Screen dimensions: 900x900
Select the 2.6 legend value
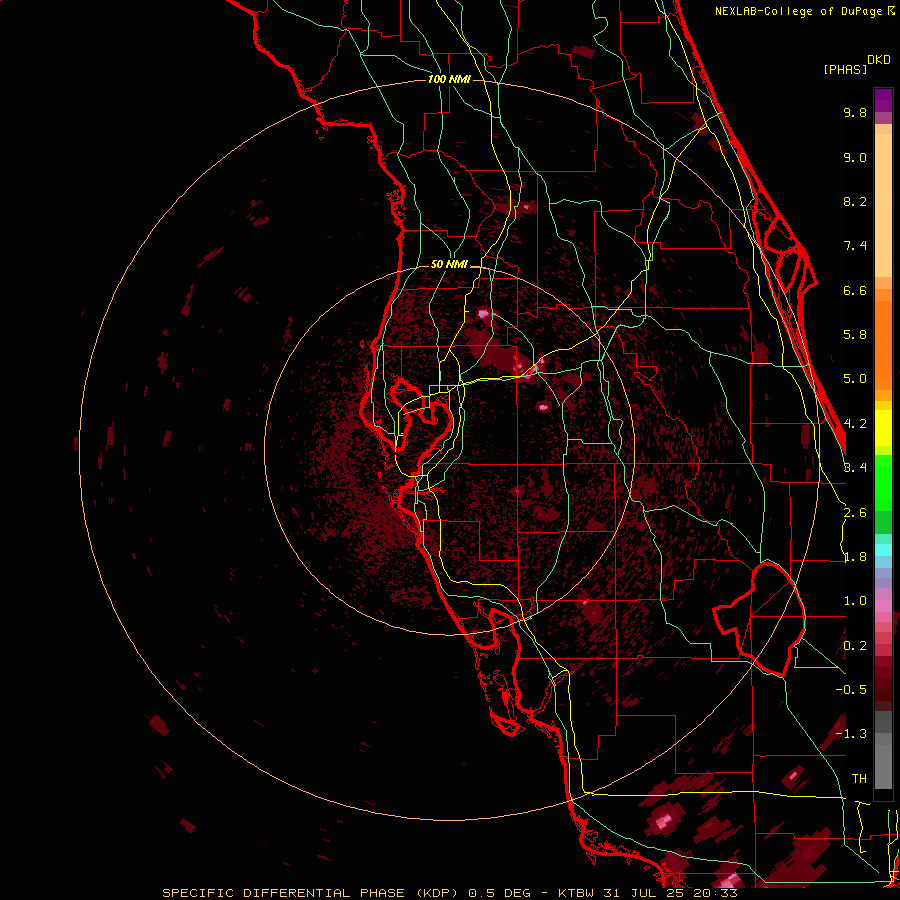[855, 513]
